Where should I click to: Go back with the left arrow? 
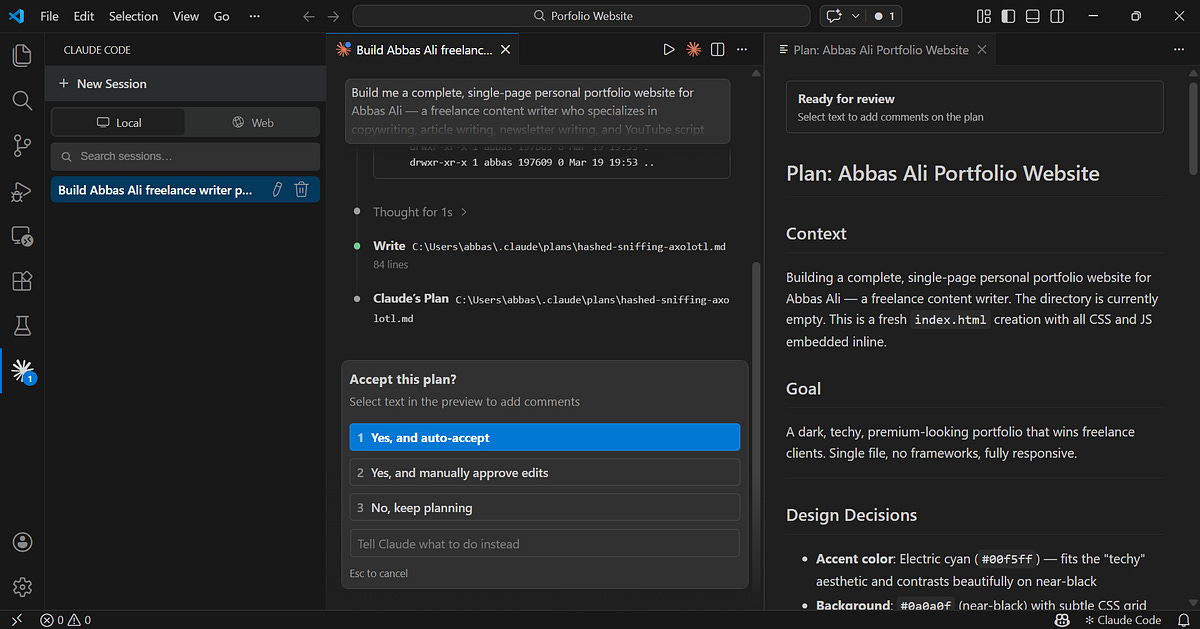coord(309,16)
